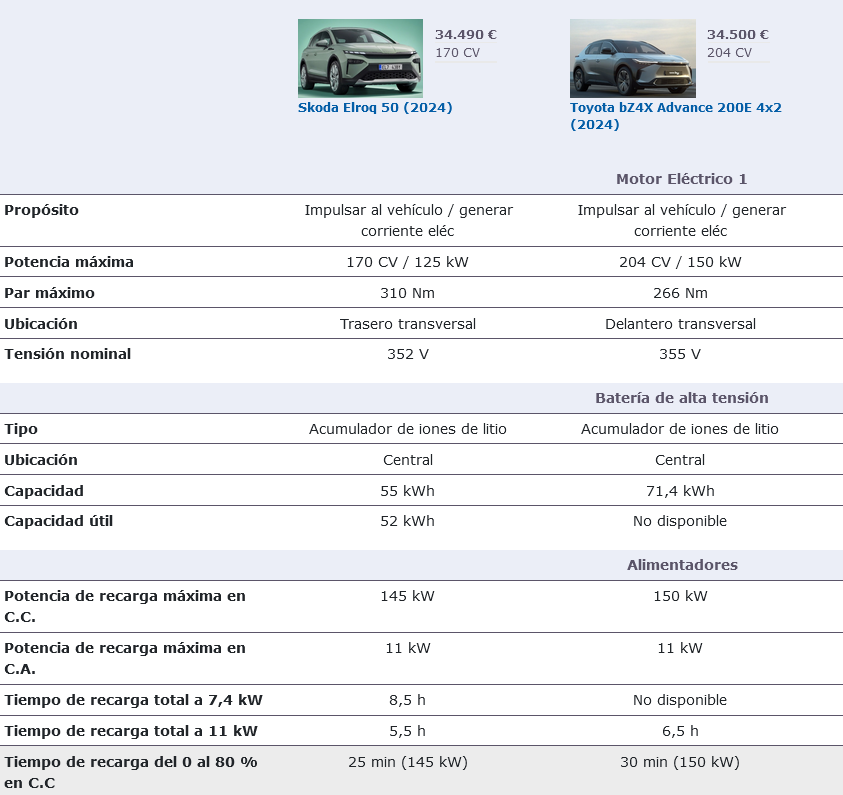Select the 150 kW charging value

coord(680,596)
